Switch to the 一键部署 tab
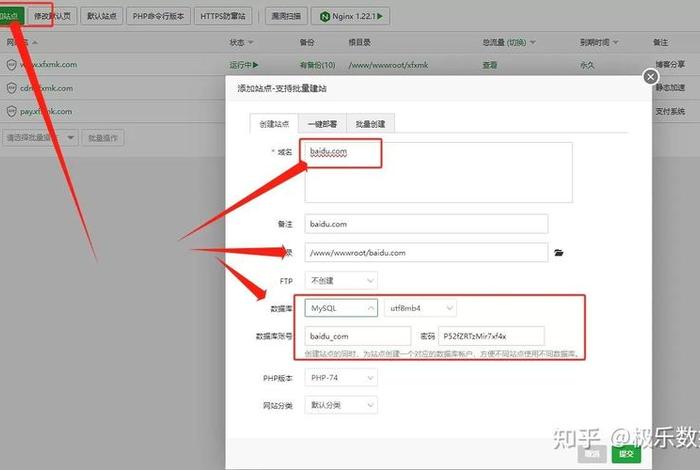The height and width of the screenshot is (470, 700). [322, 124]
